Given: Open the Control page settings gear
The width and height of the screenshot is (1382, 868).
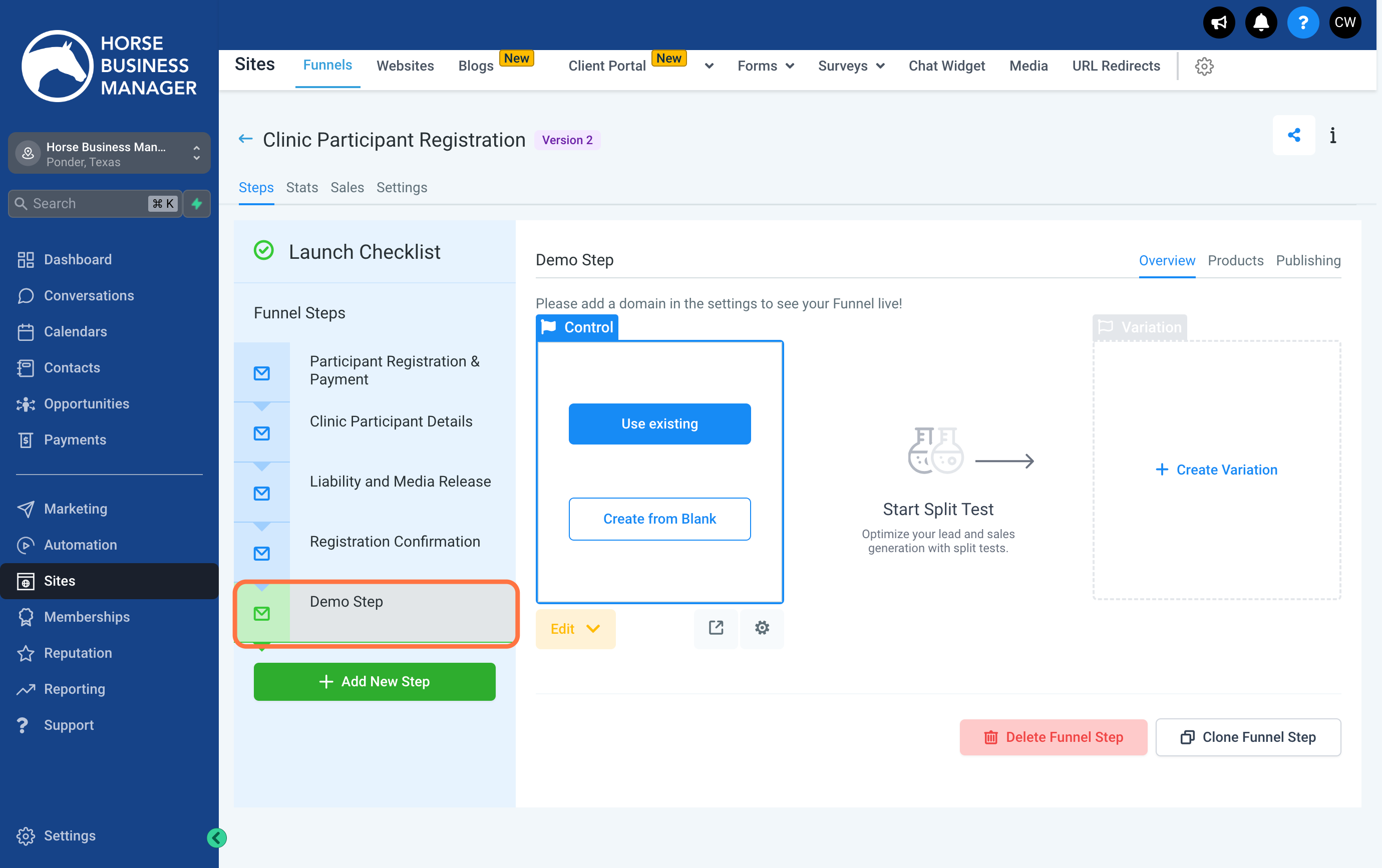Looking at the screenshot, I should point(762,628).
